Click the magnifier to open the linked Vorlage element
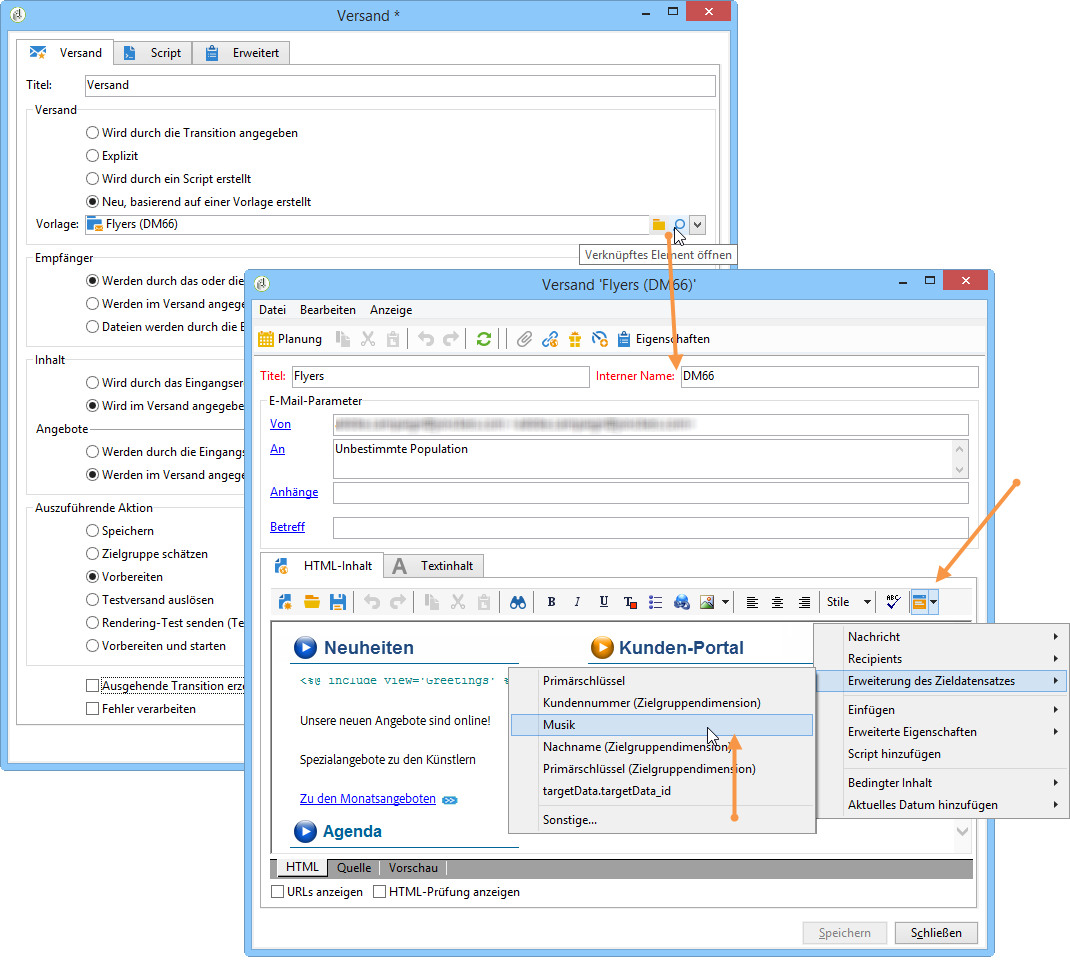Image resolution: width=1070 pixels, height=966 pixels. click(x=680, y=224)
